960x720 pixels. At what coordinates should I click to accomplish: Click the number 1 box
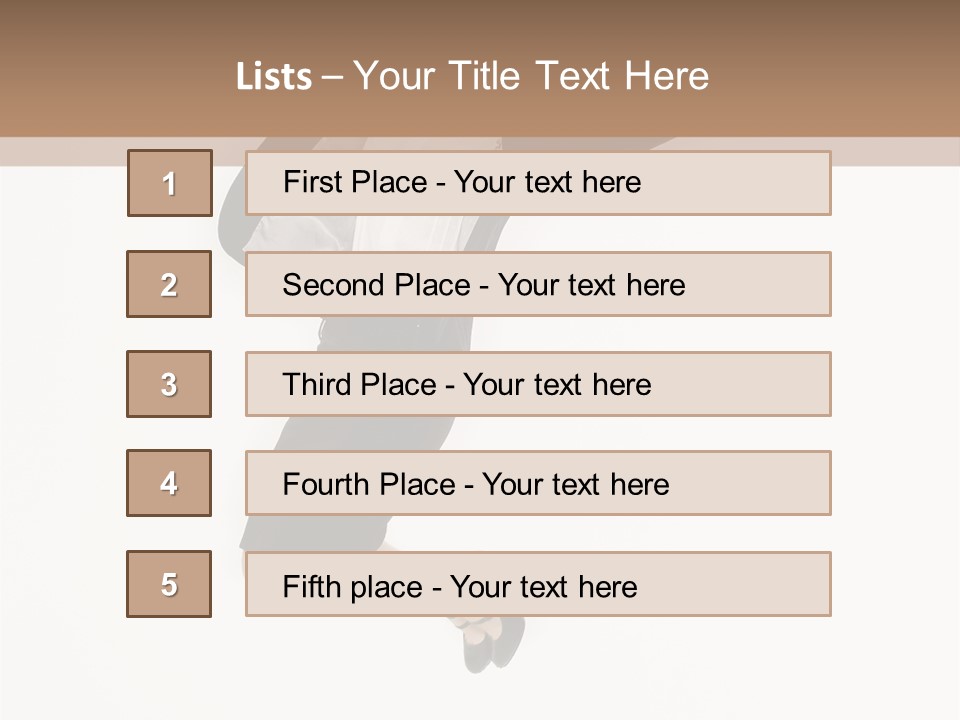click(170, 183)
